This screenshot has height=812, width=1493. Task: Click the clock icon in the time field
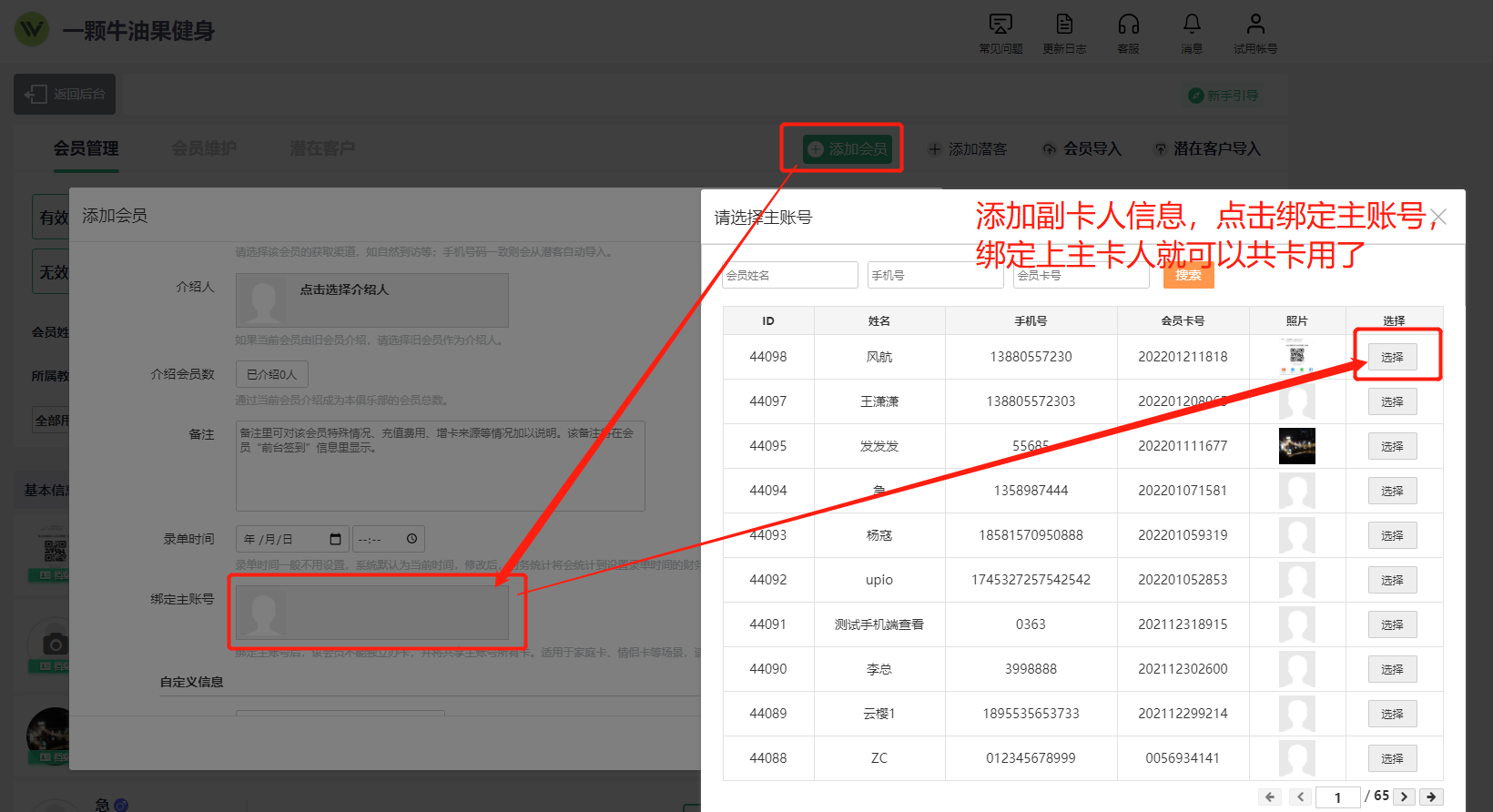tap(411, 539)
